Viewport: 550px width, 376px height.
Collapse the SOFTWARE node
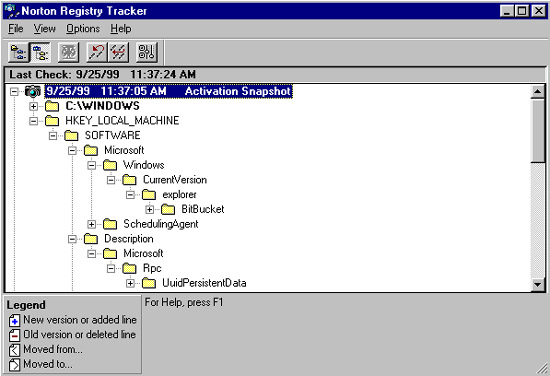click(53, 136)
